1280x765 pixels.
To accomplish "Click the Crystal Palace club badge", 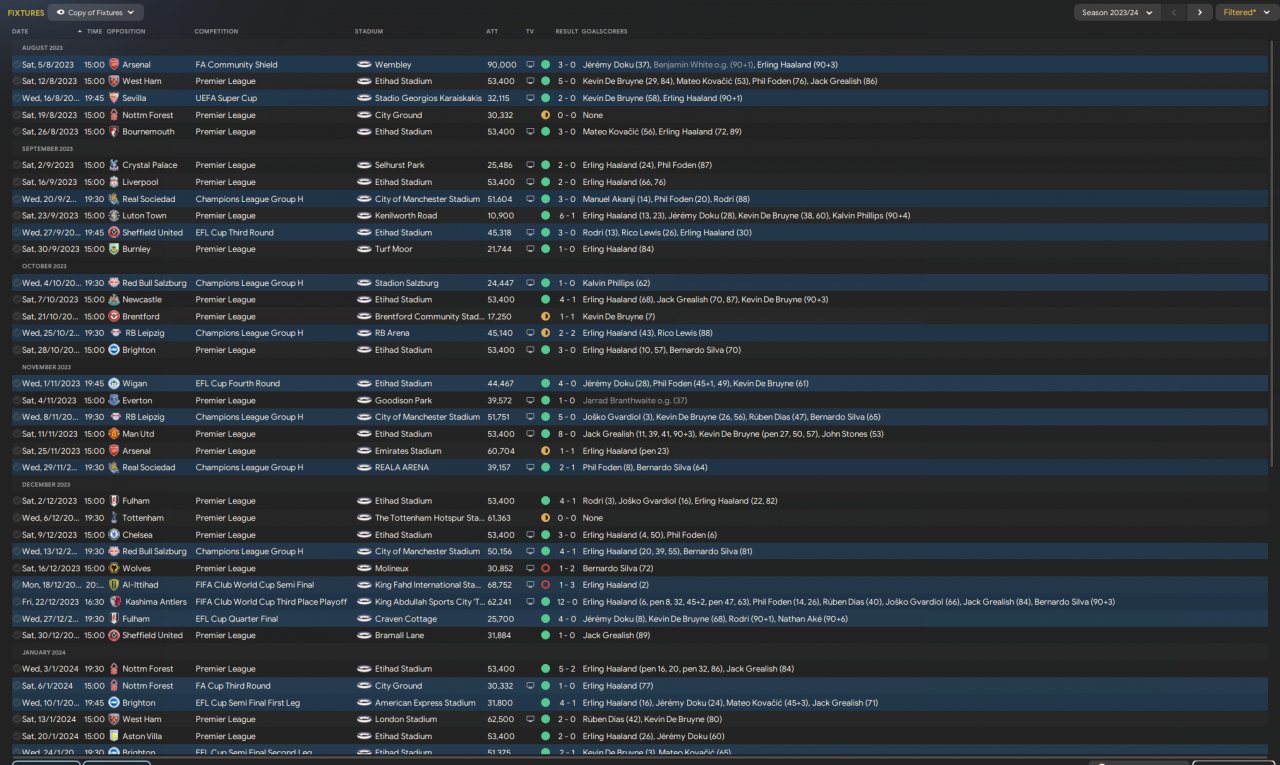I will 114,165.
